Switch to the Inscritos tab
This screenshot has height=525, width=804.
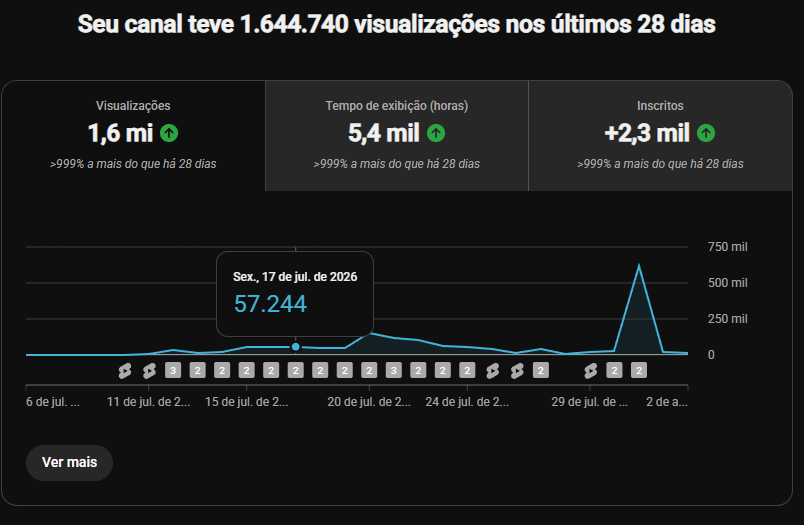[660, 136]
